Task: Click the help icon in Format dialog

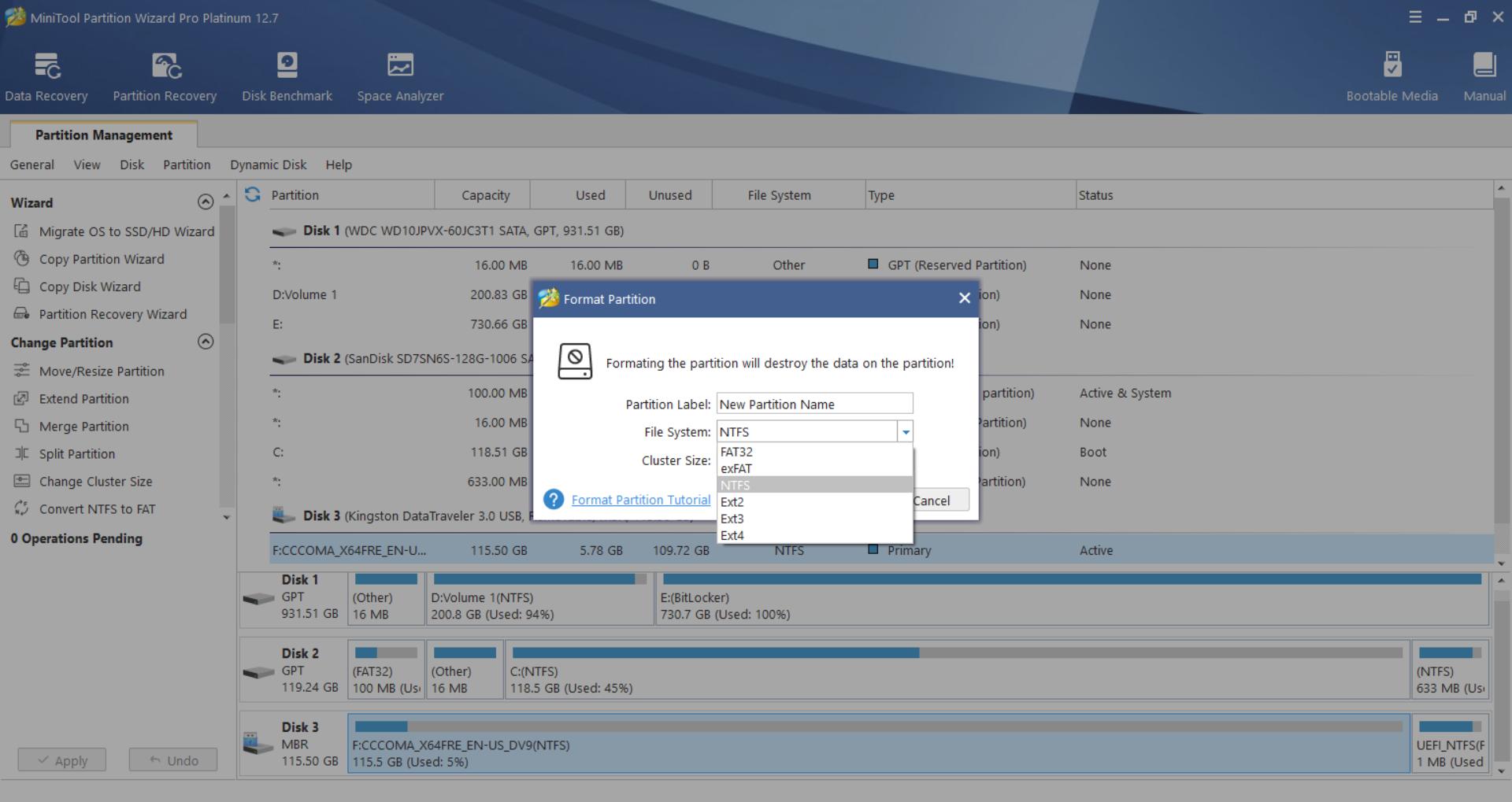Action: pyautogui.click(x=554, y=500)
